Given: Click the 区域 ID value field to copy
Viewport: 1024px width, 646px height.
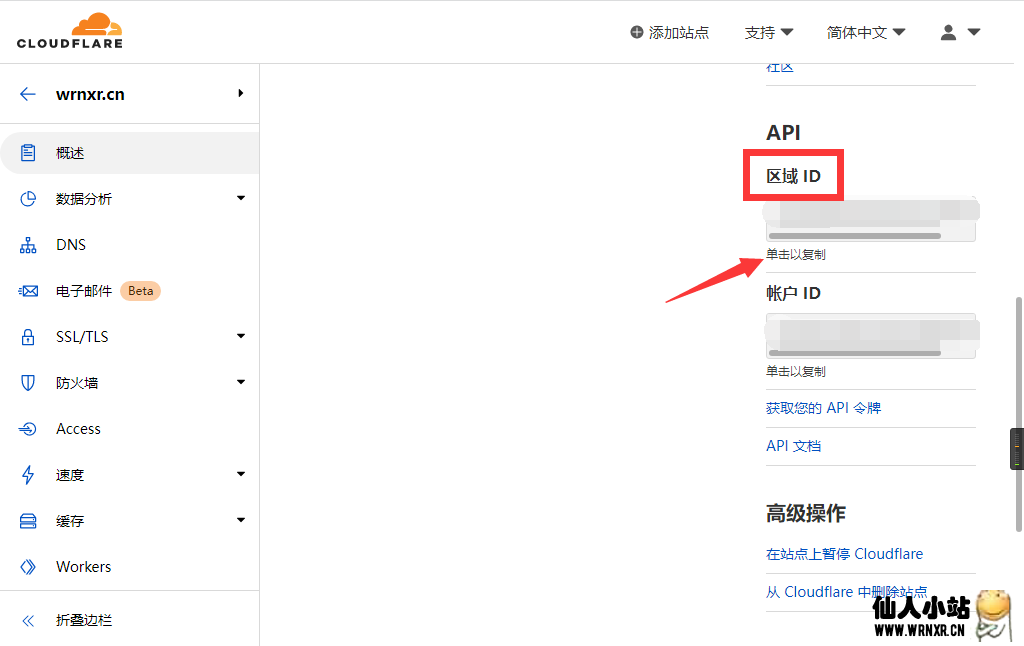Looking at the screenshot, I should 871,219.
